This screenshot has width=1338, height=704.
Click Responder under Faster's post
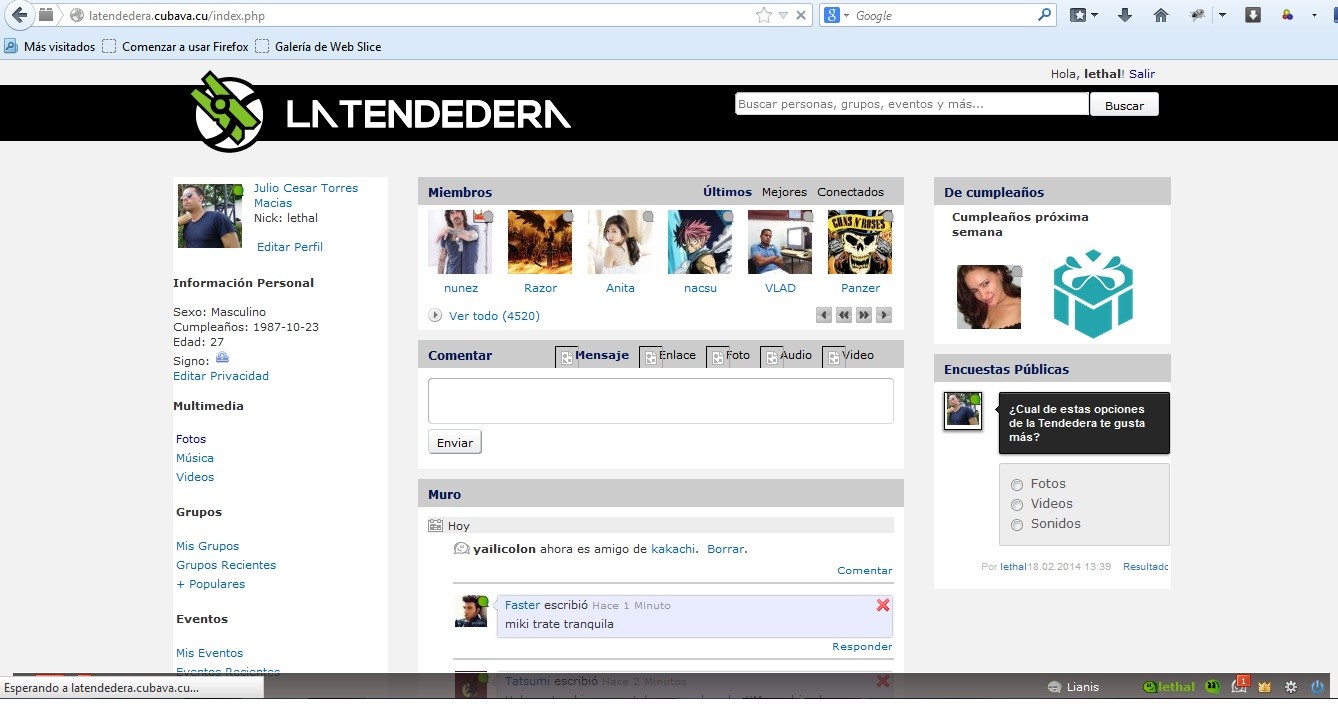(x=862, y=647)
